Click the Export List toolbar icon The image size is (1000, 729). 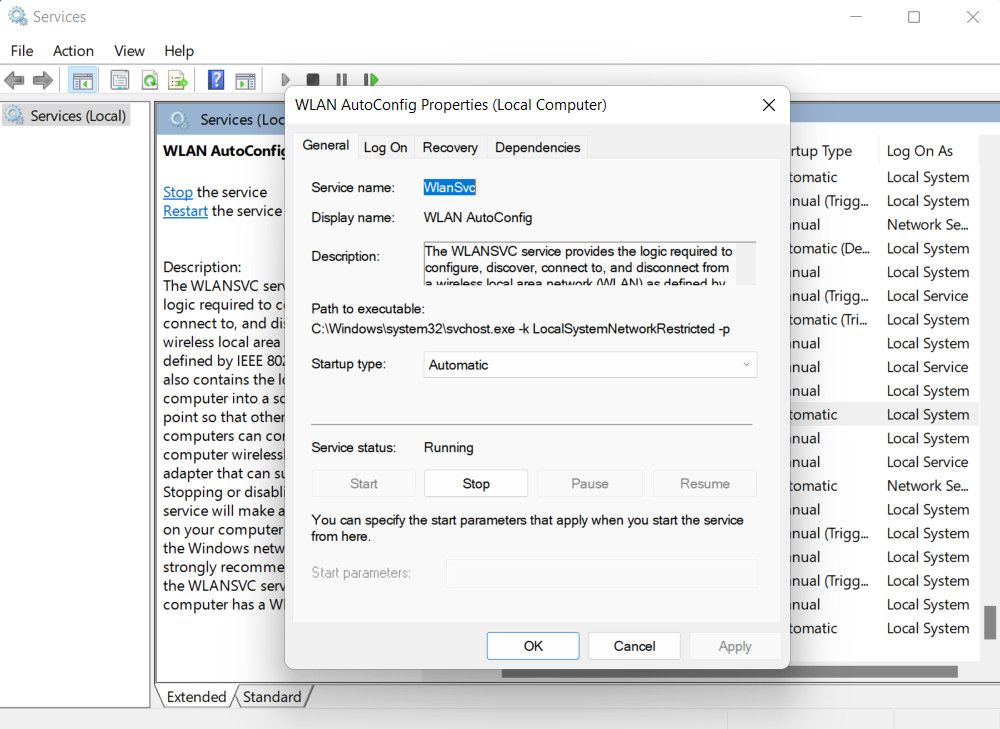(x=178, y=80)
